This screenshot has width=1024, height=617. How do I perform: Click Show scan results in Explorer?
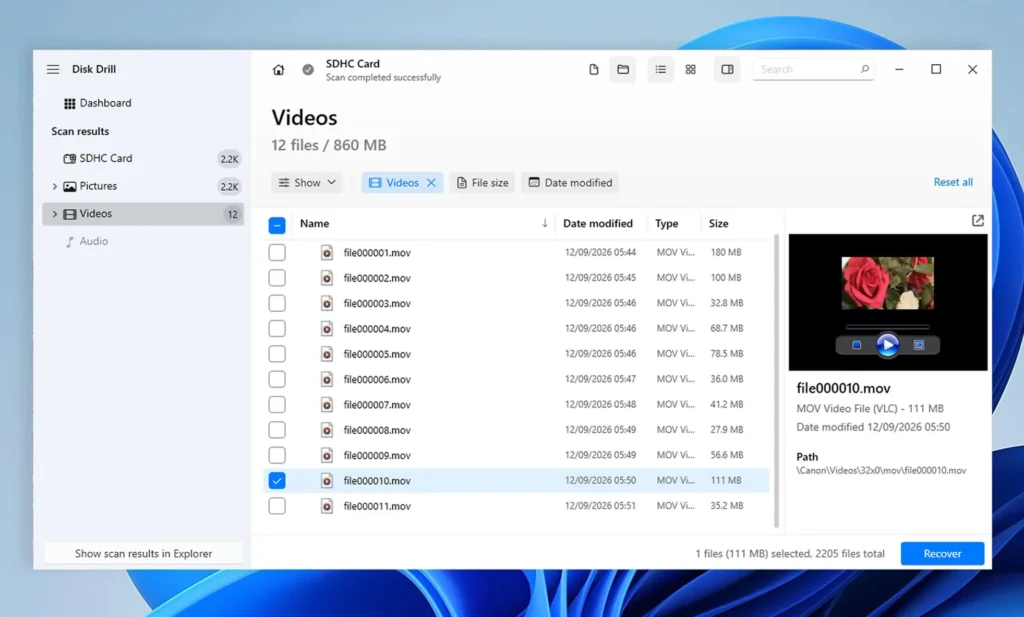(x=143, y=554)
